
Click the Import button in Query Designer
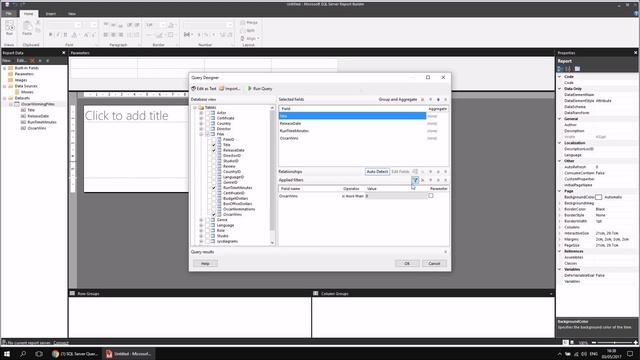229,89
